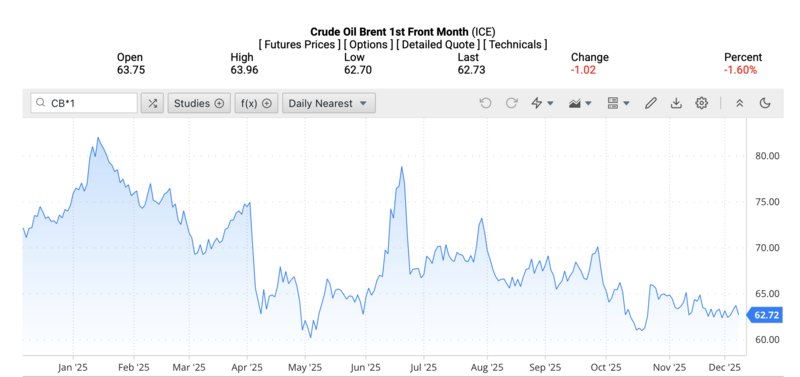
Task: Click the CB*1 symbol input field
Action: 84,103
